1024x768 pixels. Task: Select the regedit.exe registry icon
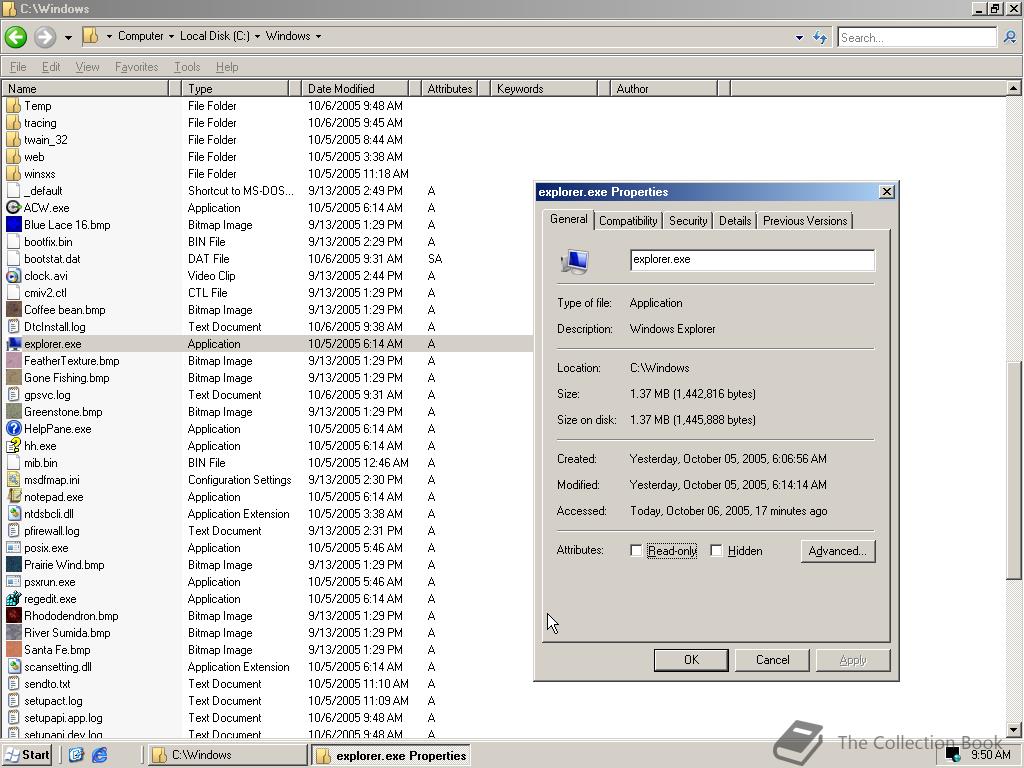tap(14, 598)
